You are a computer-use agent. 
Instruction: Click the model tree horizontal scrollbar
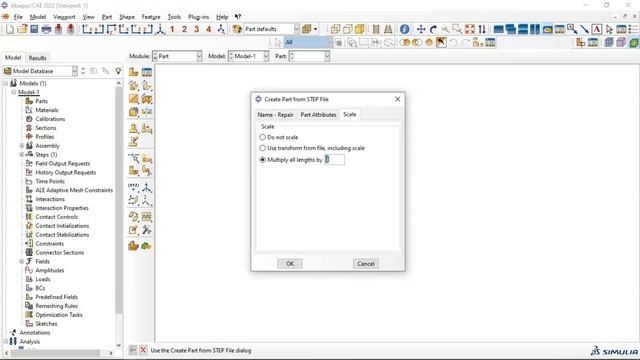(x=55, y=353)
